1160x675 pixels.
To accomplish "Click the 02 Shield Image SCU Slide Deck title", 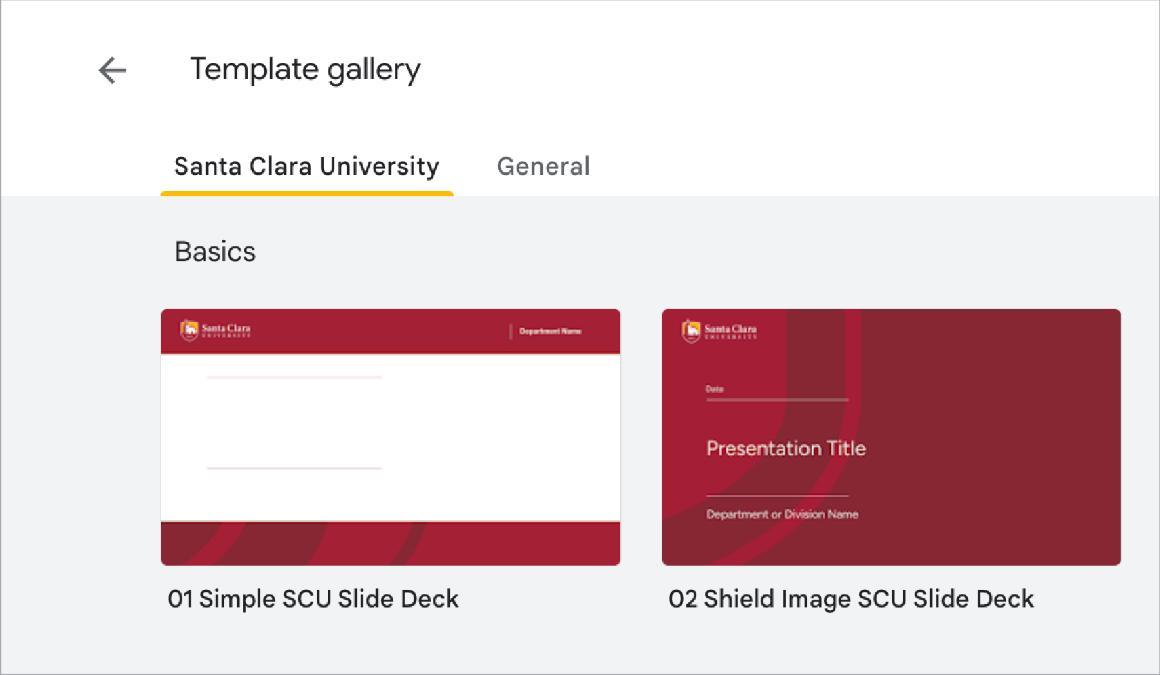I will pyautogui.click(x=851, y=599).
